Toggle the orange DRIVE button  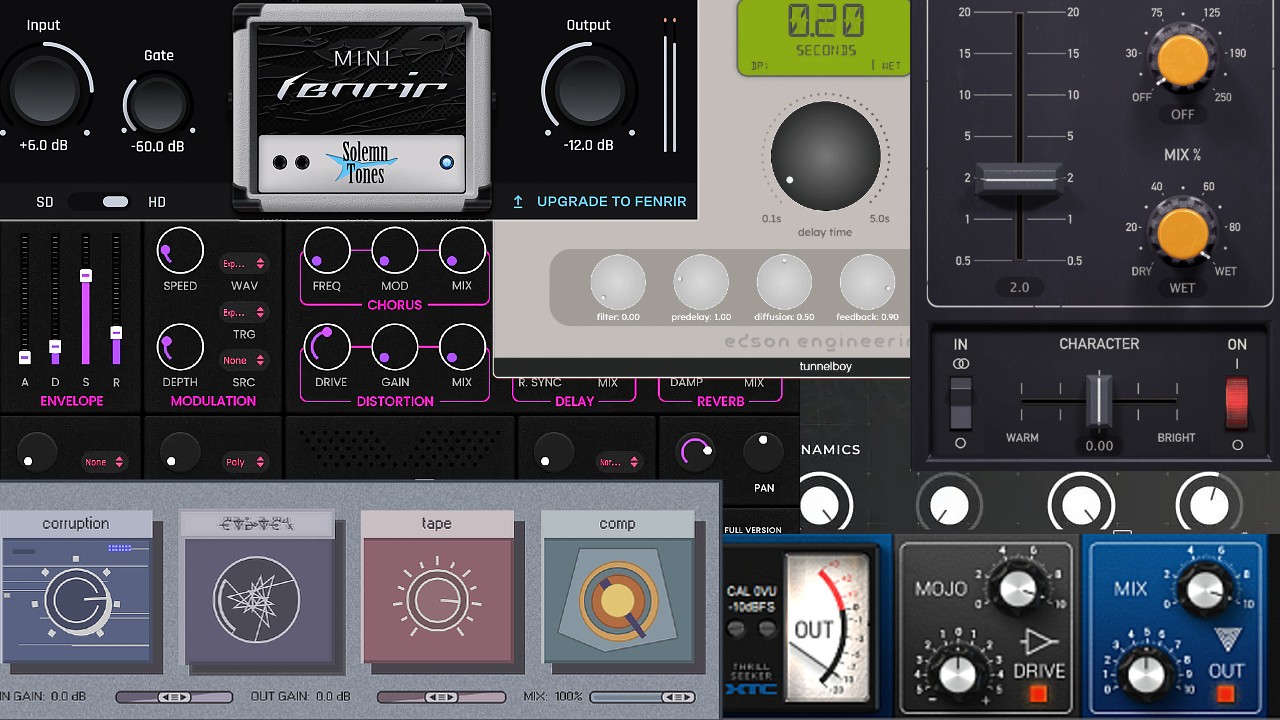click(1040, 694)
